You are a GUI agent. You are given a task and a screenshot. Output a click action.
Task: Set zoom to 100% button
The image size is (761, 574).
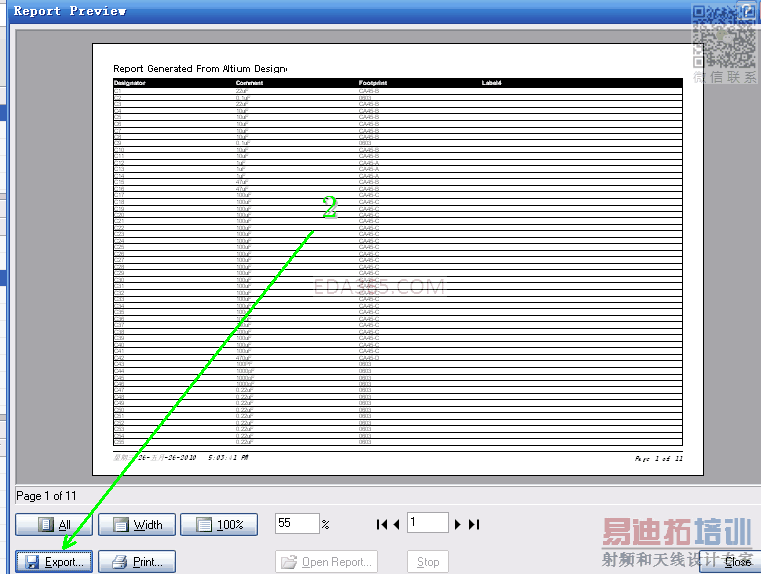point(219,525)
